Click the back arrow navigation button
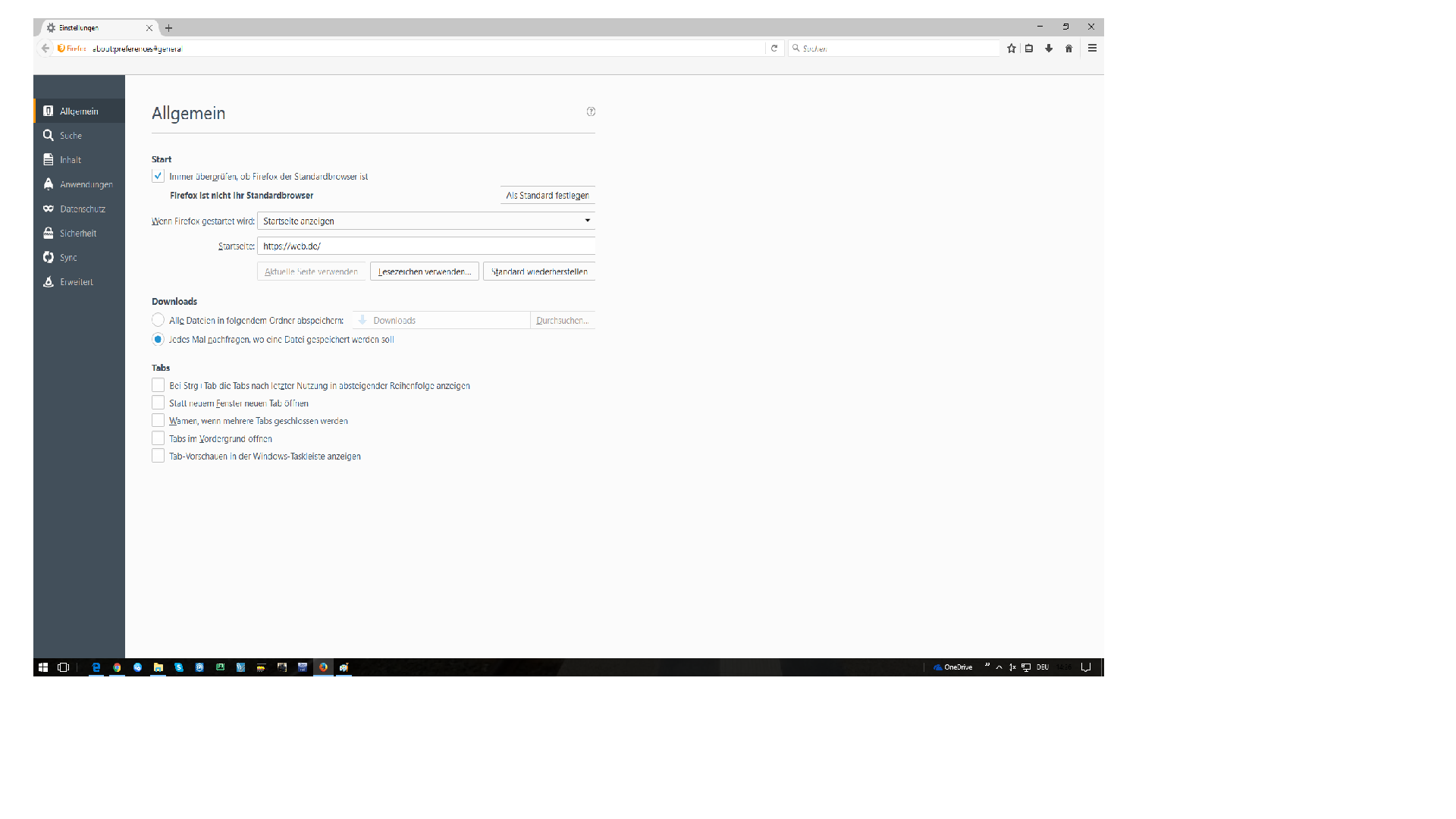This screenshot has height=819, width=1456. 45,49
